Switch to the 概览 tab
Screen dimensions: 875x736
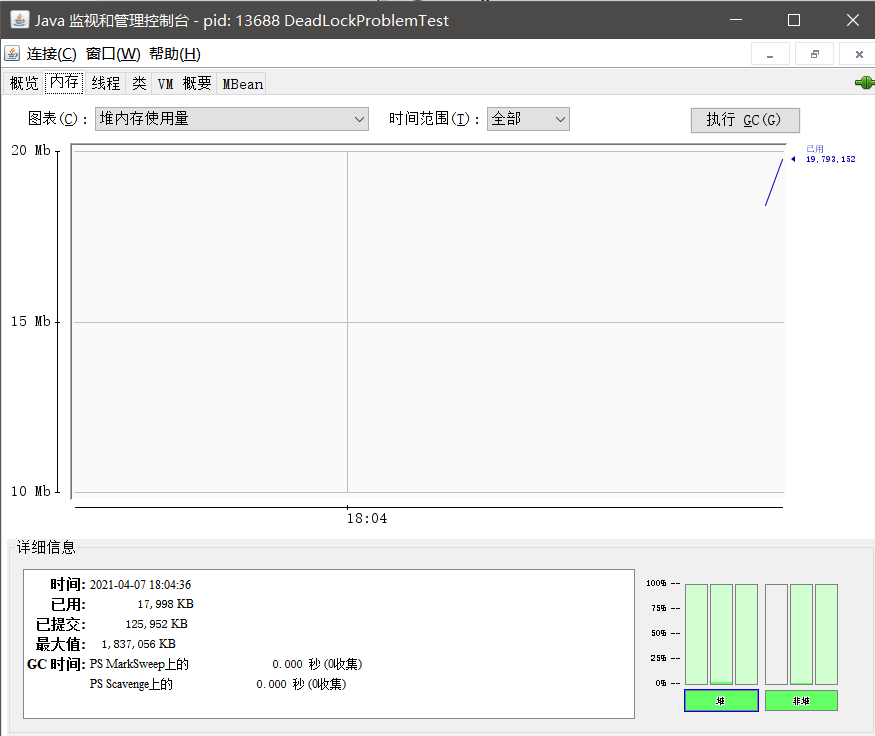click(24, 84)
